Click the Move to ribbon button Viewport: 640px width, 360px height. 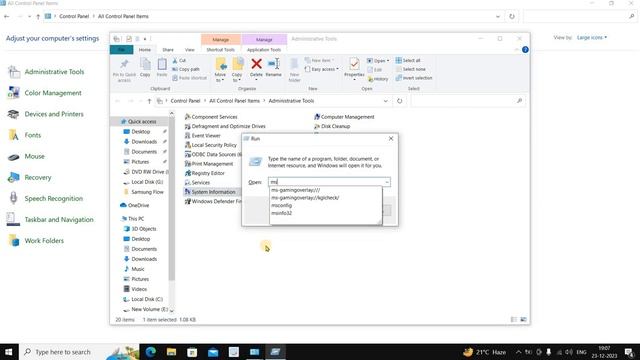click(220, 70)
